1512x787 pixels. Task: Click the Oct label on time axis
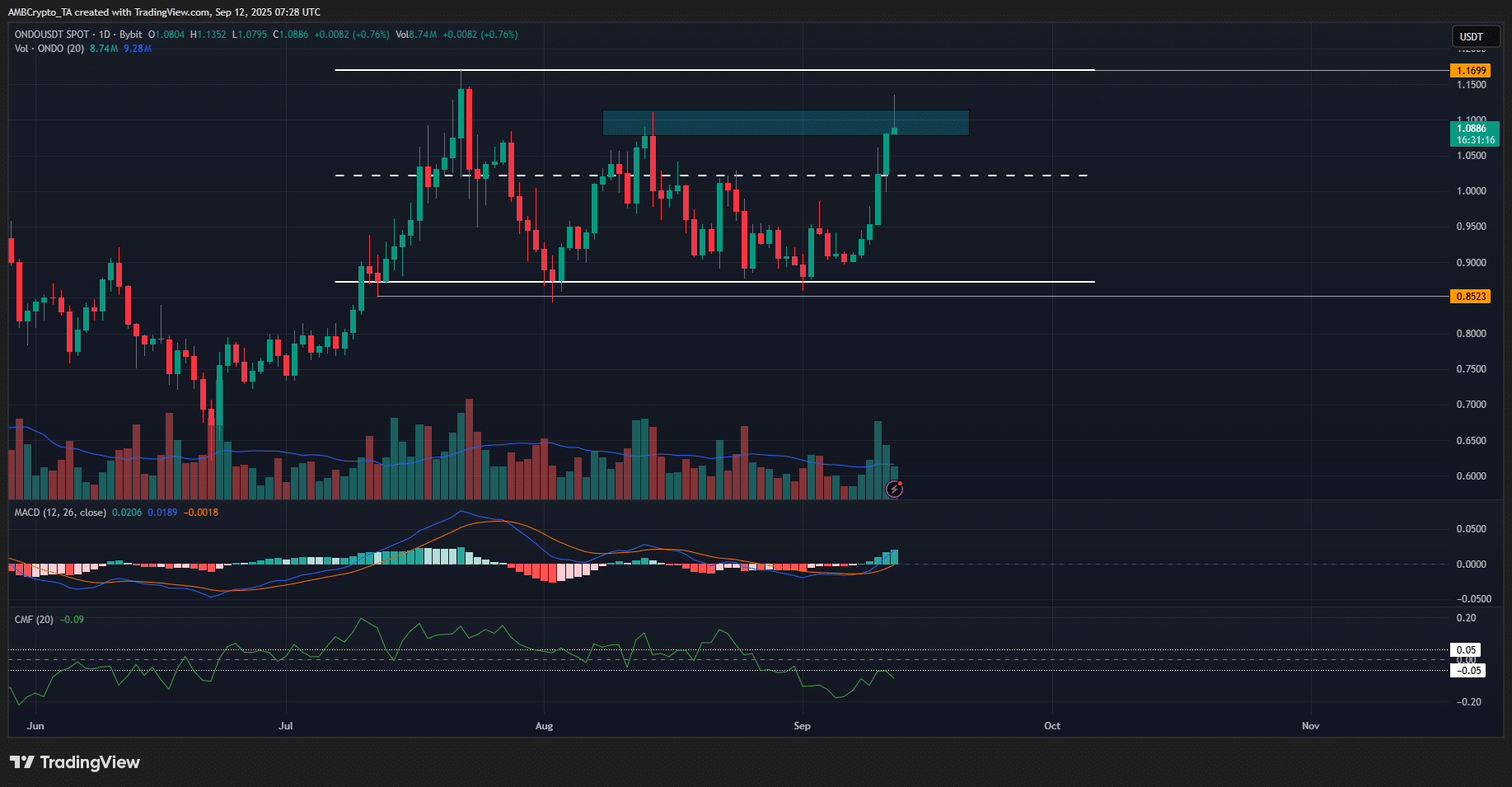pyautogui.click(x=1052, y=726)
